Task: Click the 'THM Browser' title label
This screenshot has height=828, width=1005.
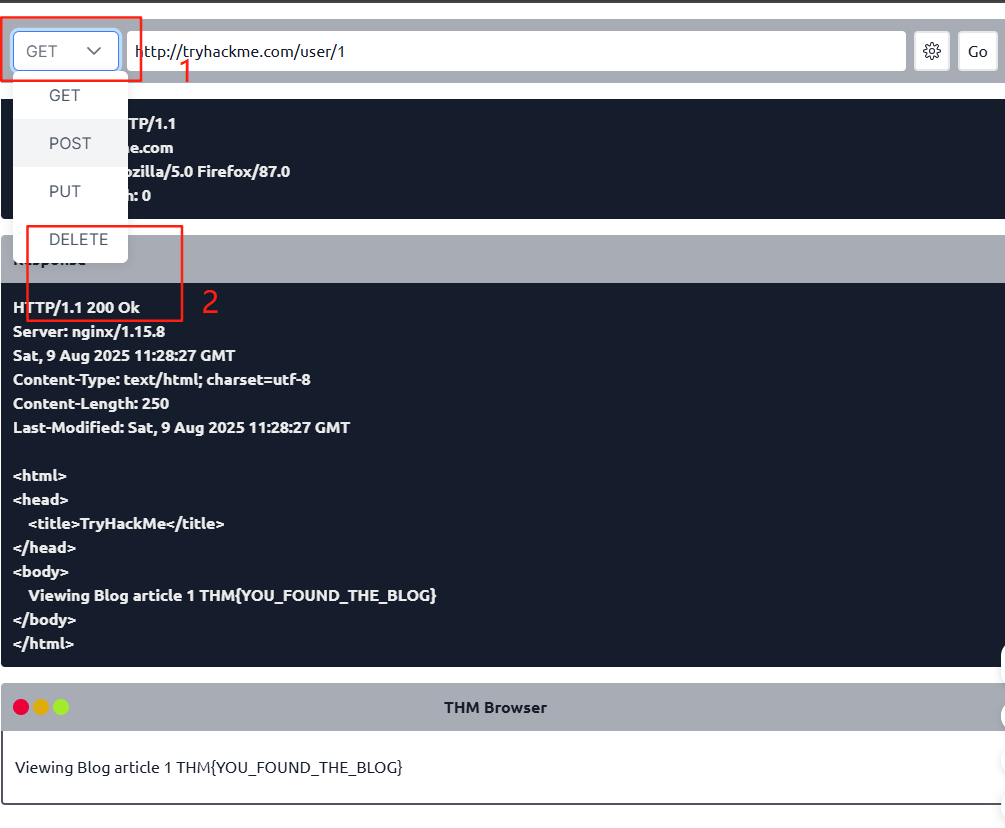Action: (x=495, y=708)
